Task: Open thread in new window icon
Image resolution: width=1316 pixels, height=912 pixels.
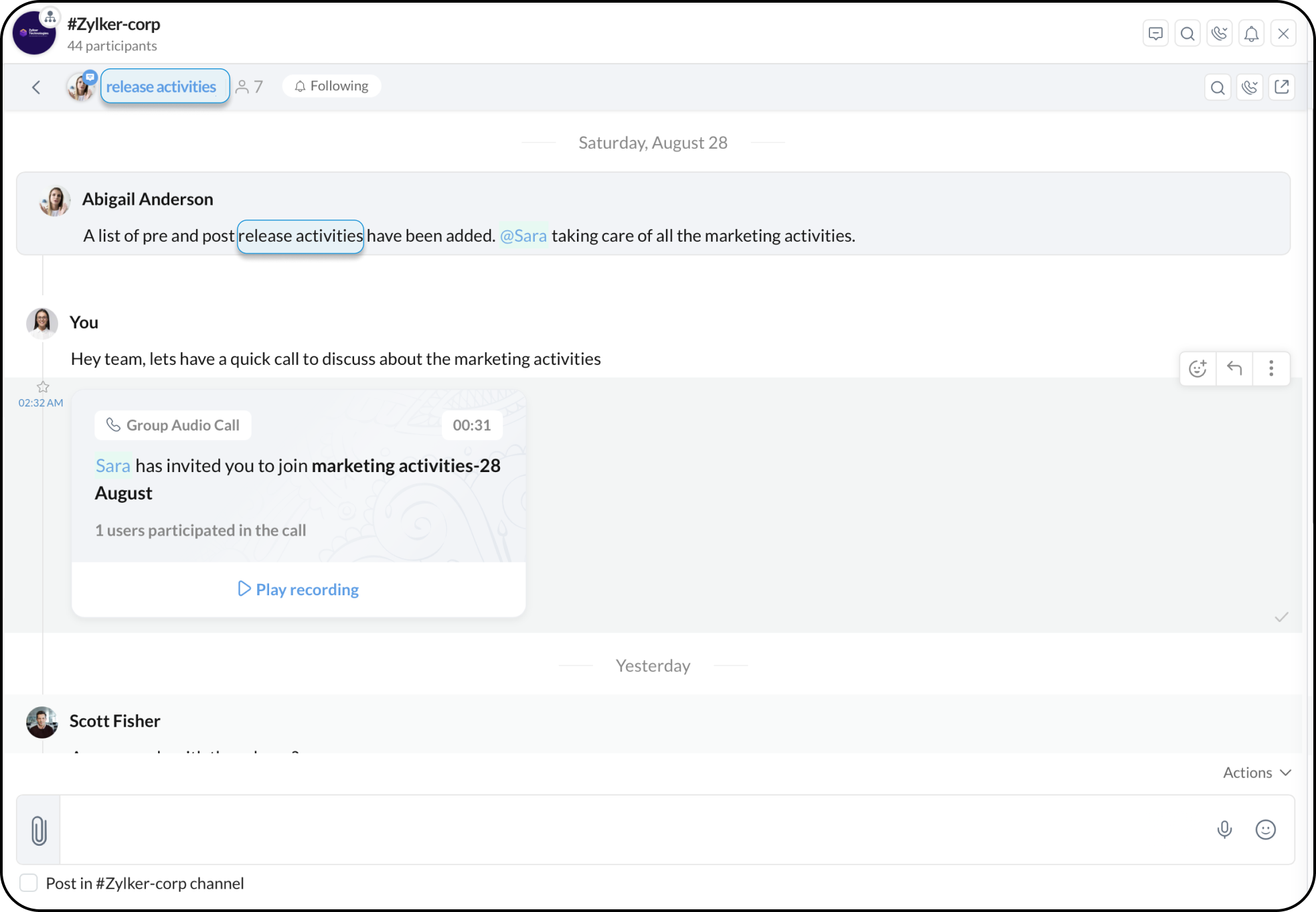Action: pyautogui.click(x=1281, y=87)
